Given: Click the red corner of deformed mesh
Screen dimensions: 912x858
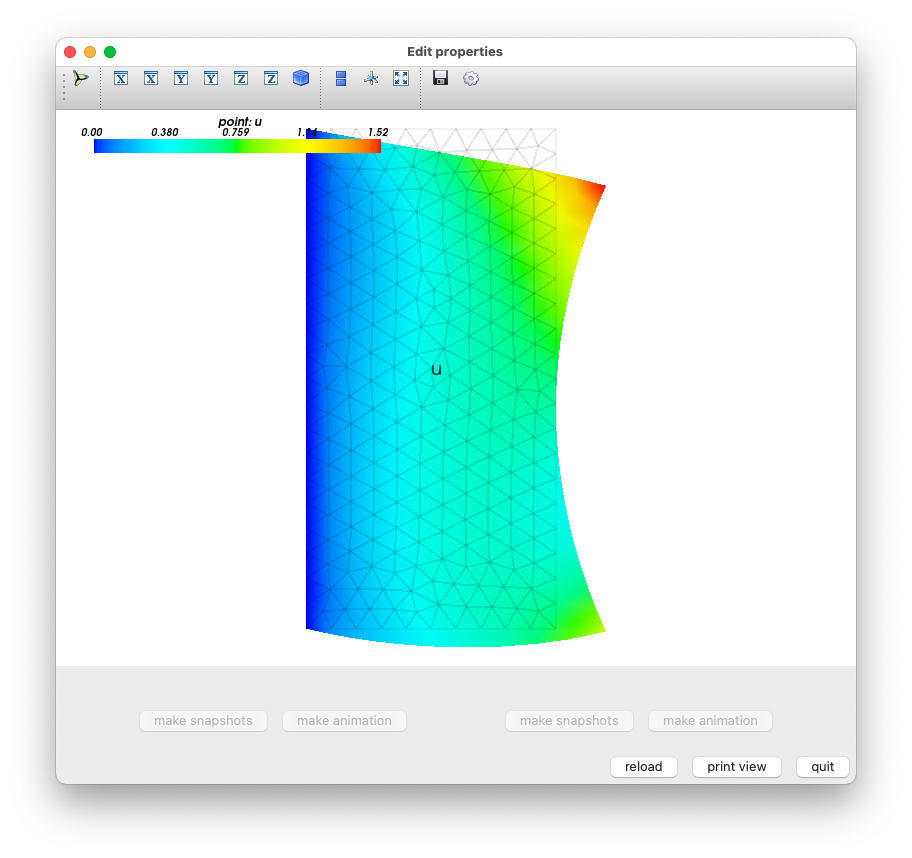Looking at the screenshot, I should tap(597, 190).
